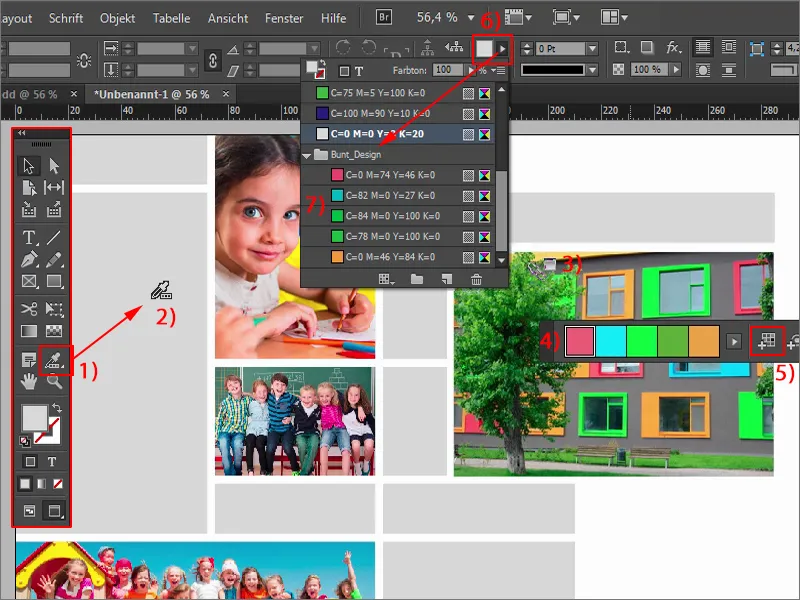Apply None button in toolbox

(x=58, y=484)
